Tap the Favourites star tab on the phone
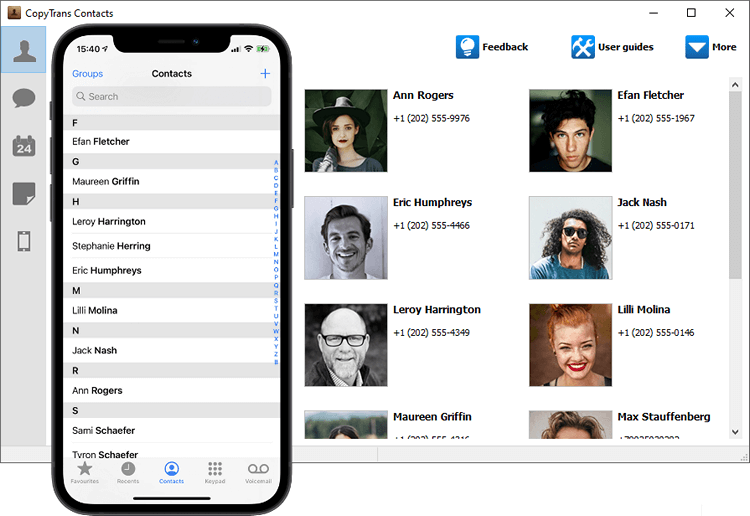Screen dimensions: 750x516 pyautogui.click(x=85, y=472)
